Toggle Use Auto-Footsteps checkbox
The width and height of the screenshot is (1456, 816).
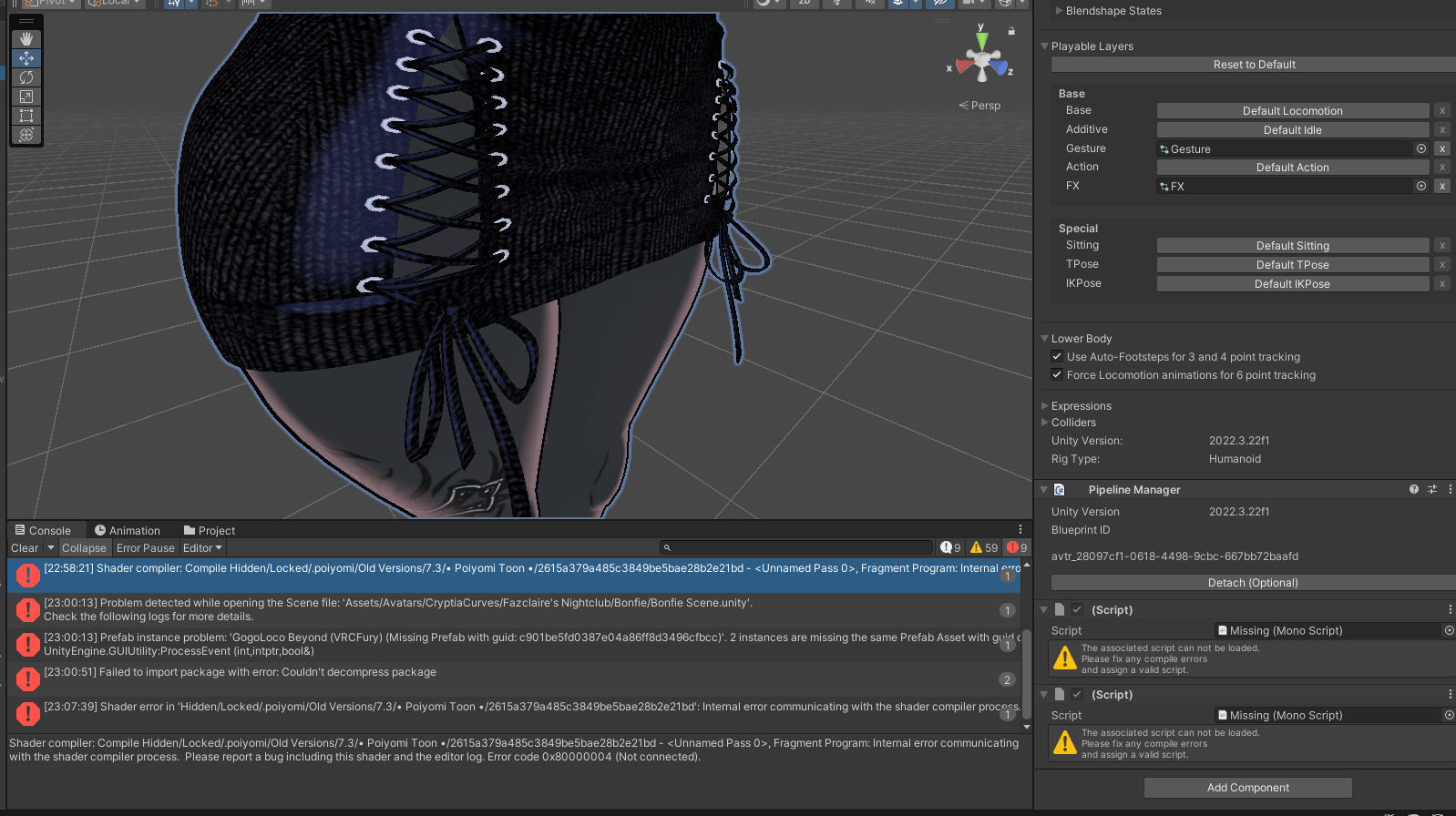pyautogui.click(x=1057, y=356)
